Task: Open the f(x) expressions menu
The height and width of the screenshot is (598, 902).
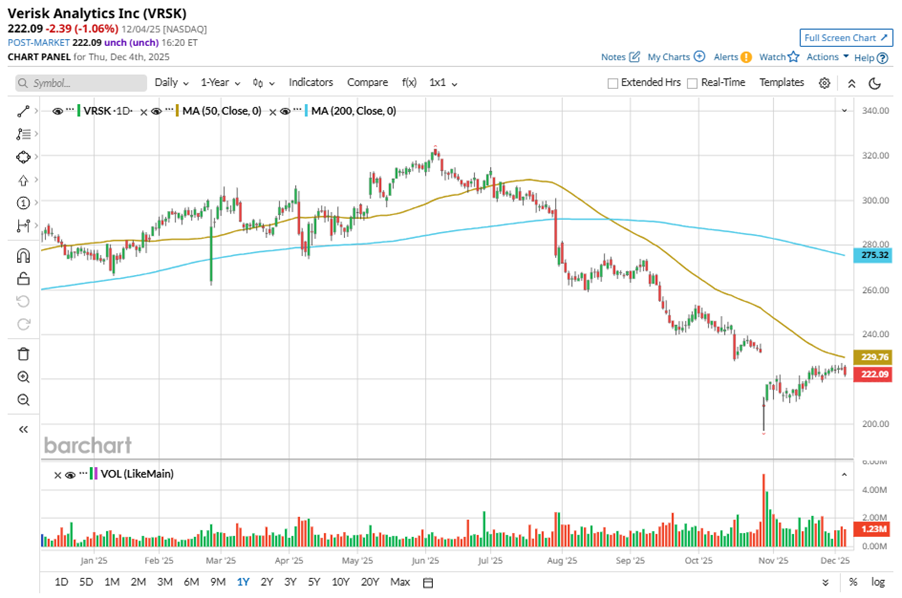Action: tap(409, 82)
